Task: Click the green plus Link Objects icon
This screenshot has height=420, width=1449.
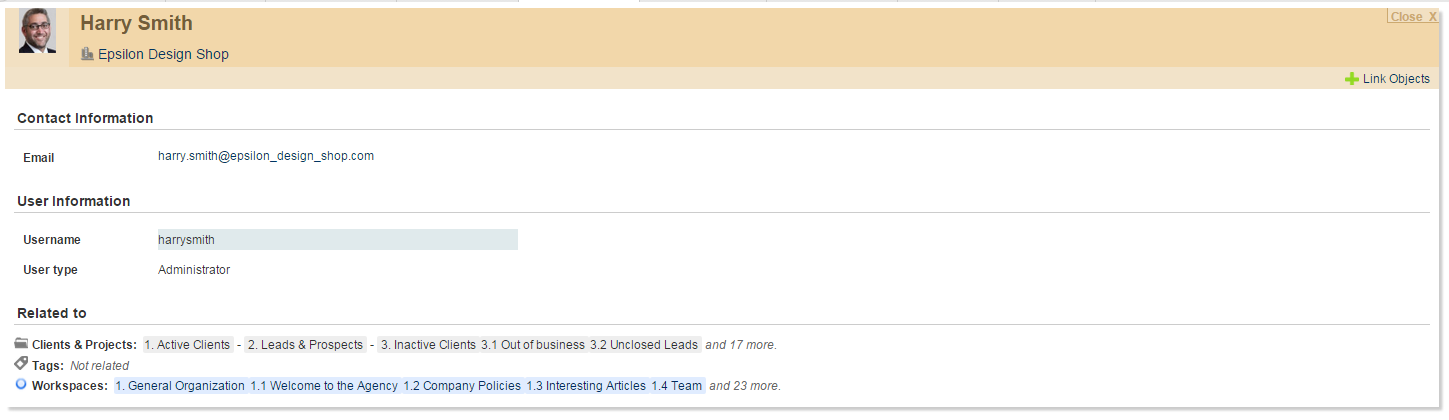Action: coord(1351,79)
